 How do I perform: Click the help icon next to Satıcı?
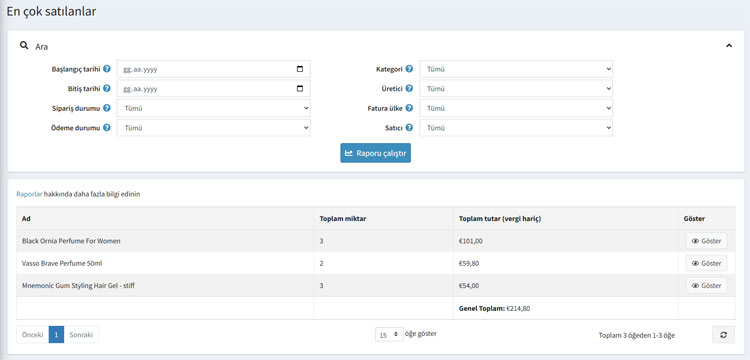pyautogui.click(x=409, y=128)
